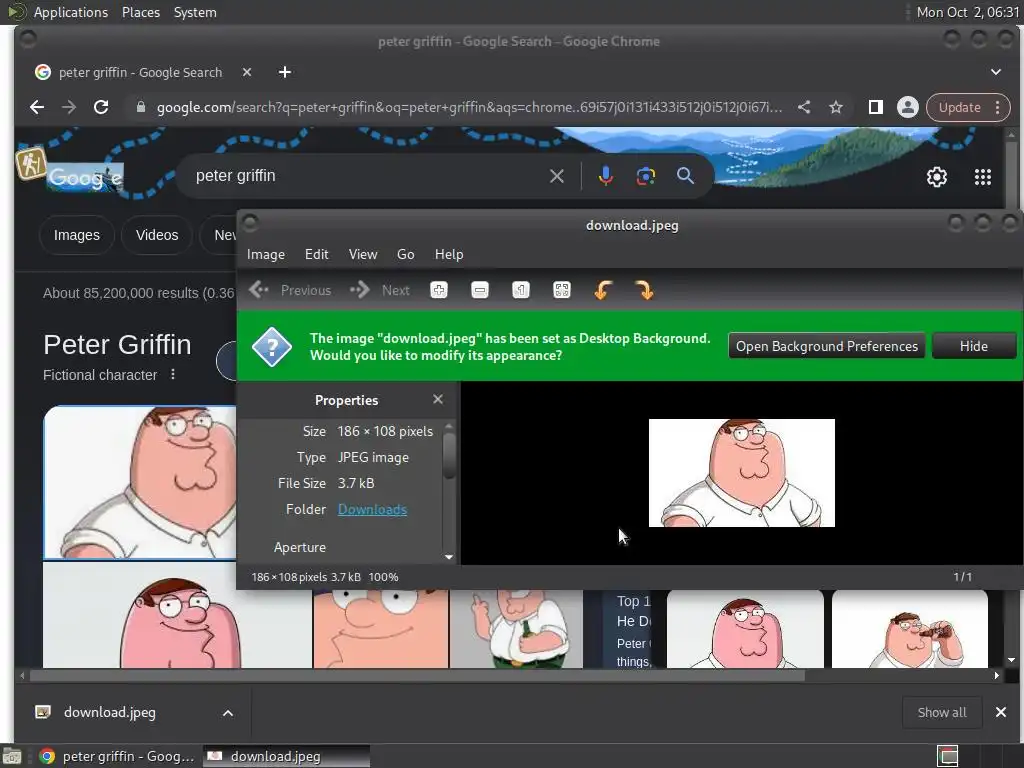Open the System menu
The image size is (1024, 768).
click(195, 12)
